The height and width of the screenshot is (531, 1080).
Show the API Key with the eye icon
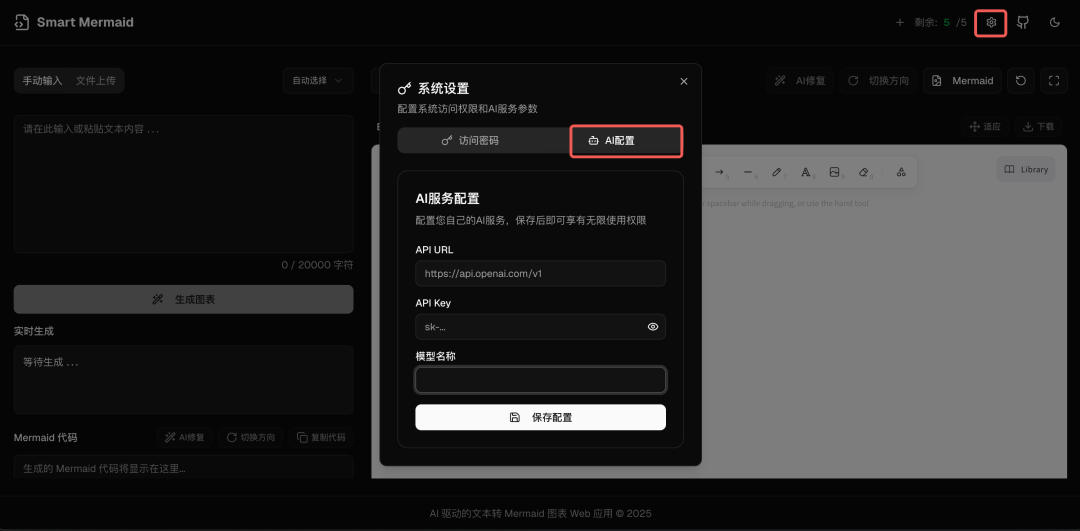click(x=653, y=327)
